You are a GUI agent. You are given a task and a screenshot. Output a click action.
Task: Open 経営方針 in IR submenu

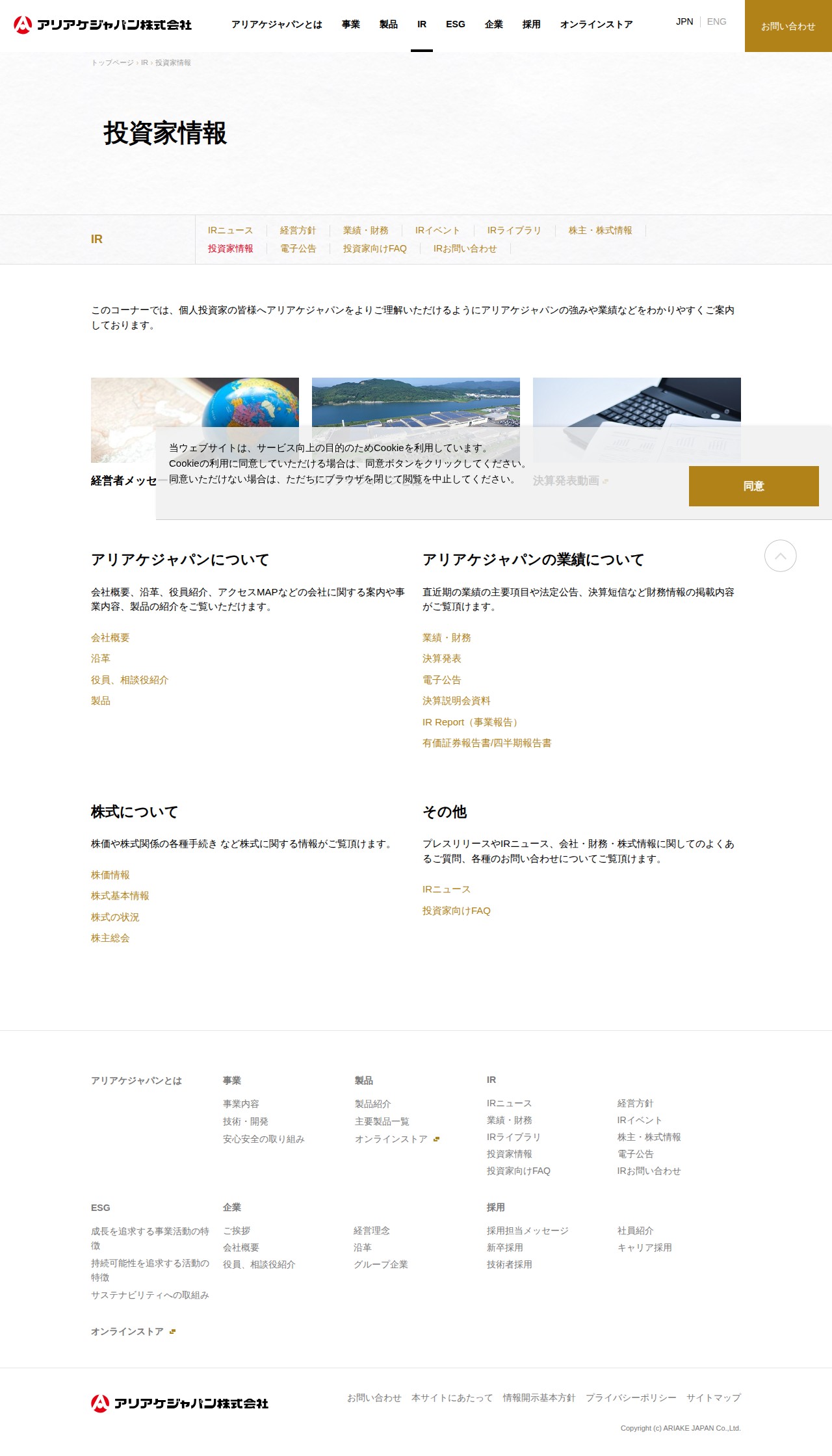click(x=298, y=230)
